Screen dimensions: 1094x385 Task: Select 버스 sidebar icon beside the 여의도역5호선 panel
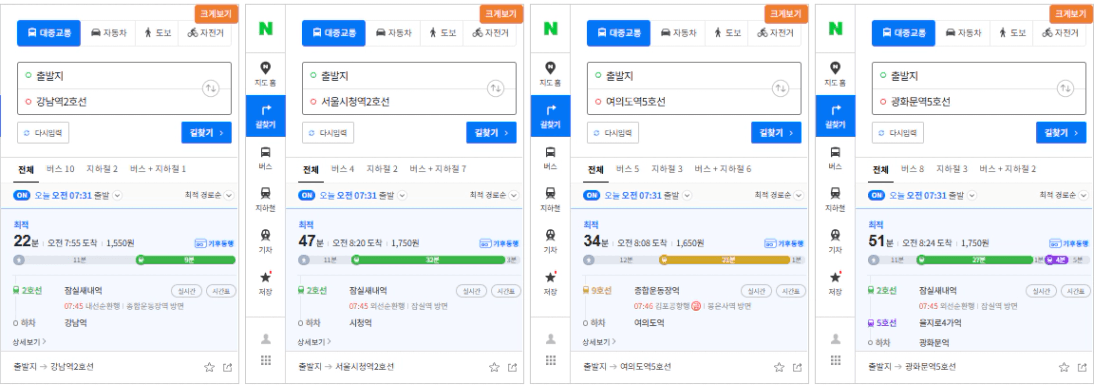[550, 158]
